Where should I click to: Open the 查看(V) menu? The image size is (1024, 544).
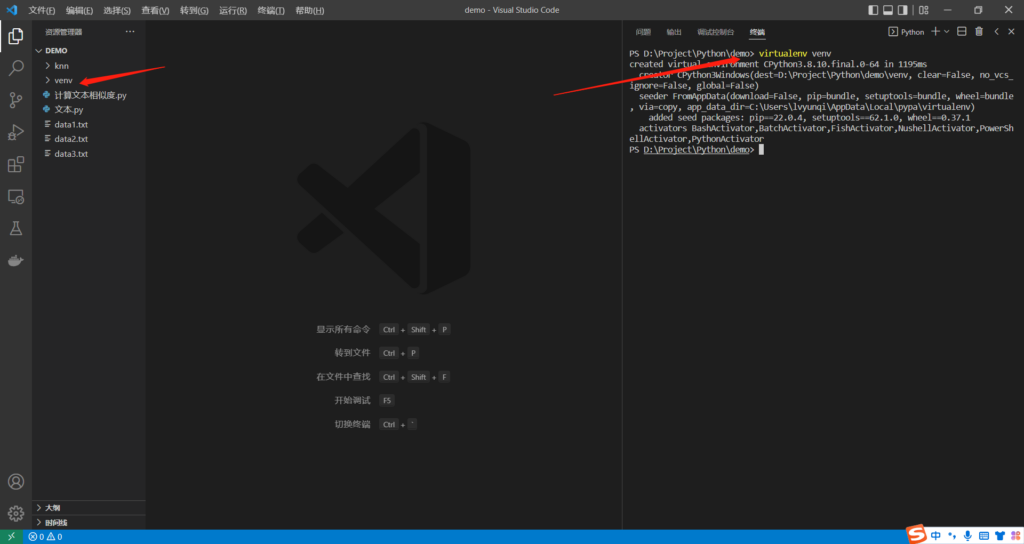(x=155, y=10)
